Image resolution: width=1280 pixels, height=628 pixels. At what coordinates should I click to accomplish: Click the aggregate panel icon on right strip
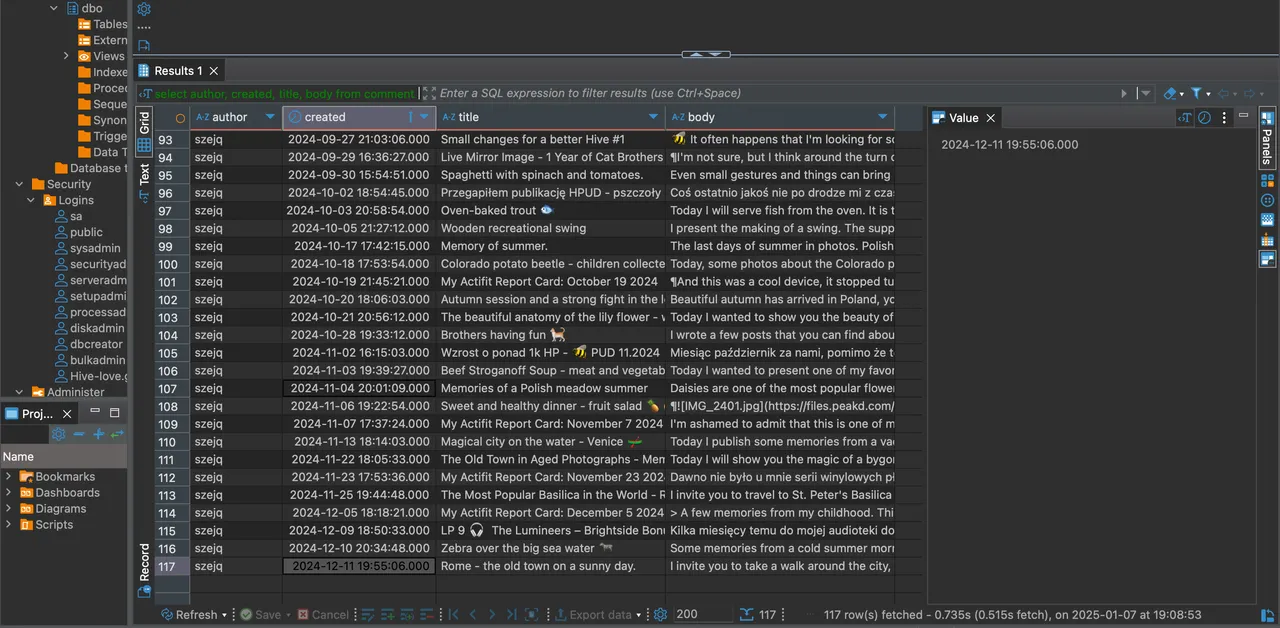click(1267, 220)
